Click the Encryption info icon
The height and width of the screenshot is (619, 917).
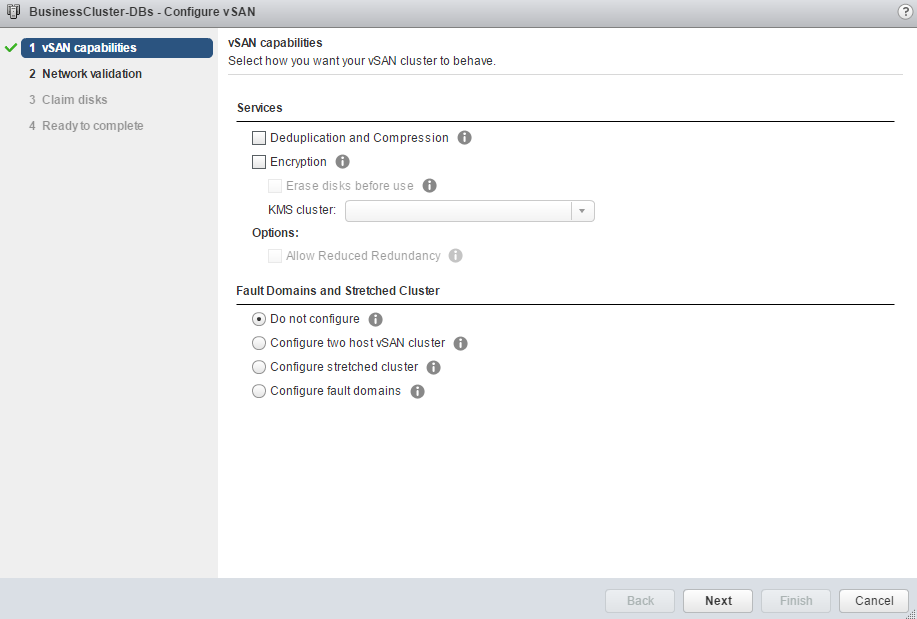(342, 162)
